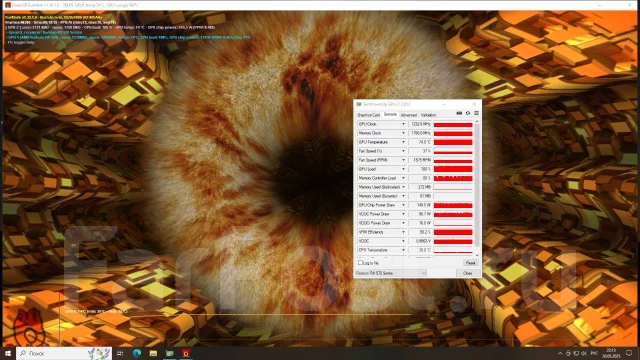
Task: Open the GPU Chip Power Draw dropdown
Action: point(403,205)
